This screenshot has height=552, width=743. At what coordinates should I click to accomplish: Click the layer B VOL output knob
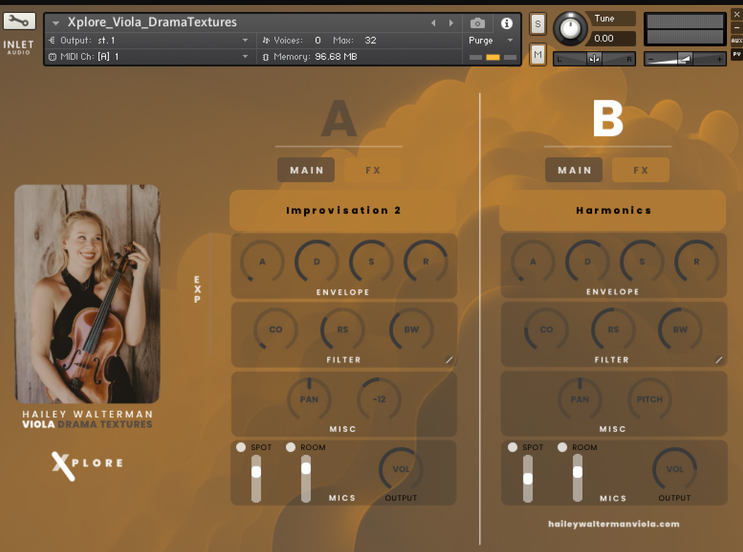click(675, 469)
